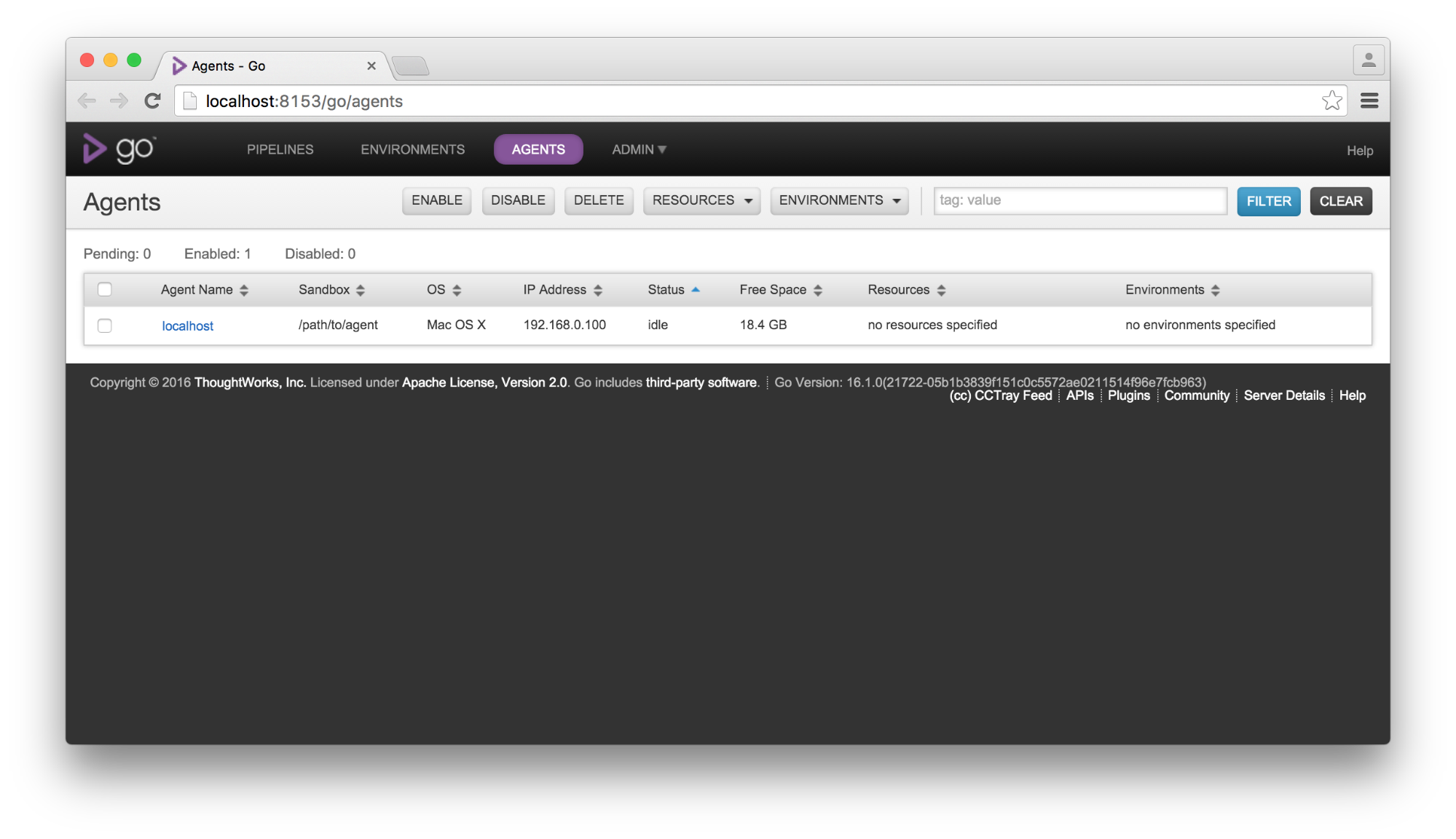Open the ENVIRONMENTS dropdown next to RESOURCES
Viewport: 1456px width, 839px height.
coord(838,200)
